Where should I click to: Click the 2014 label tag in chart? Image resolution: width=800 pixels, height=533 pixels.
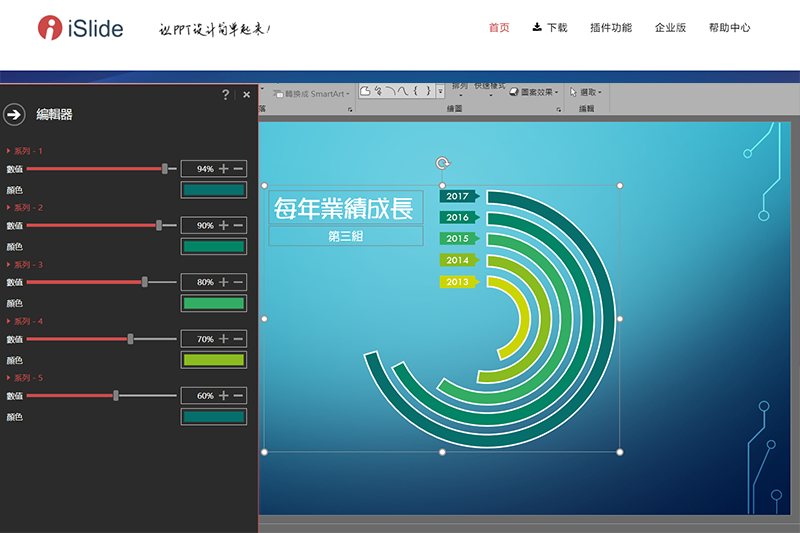coord(459,260)
